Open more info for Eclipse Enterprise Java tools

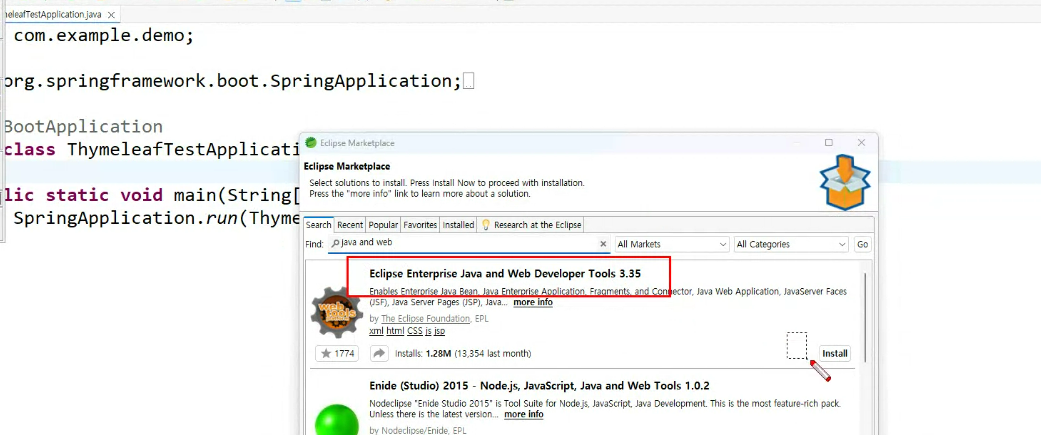click(x=532, y=302)
